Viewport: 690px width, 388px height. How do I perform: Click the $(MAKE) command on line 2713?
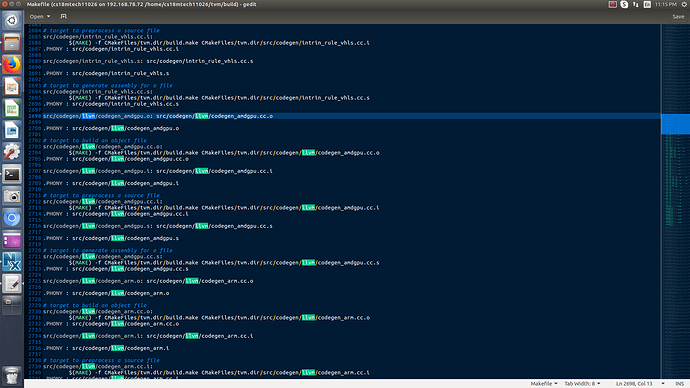point(224,208)
